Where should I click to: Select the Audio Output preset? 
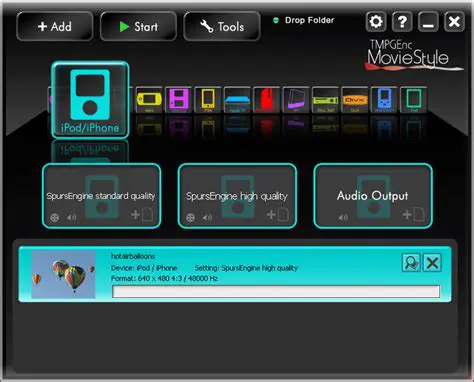373,196
